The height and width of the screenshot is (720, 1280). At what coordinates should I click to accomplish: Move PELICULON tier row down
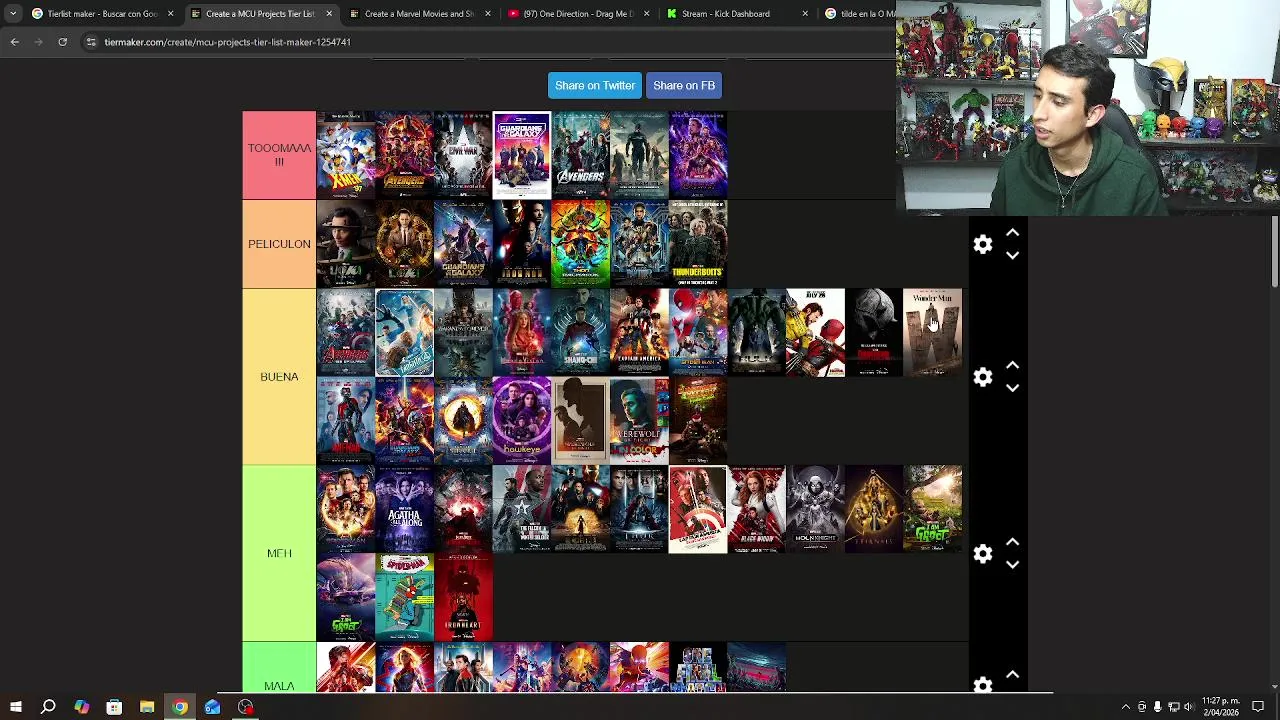[1012, 256]
